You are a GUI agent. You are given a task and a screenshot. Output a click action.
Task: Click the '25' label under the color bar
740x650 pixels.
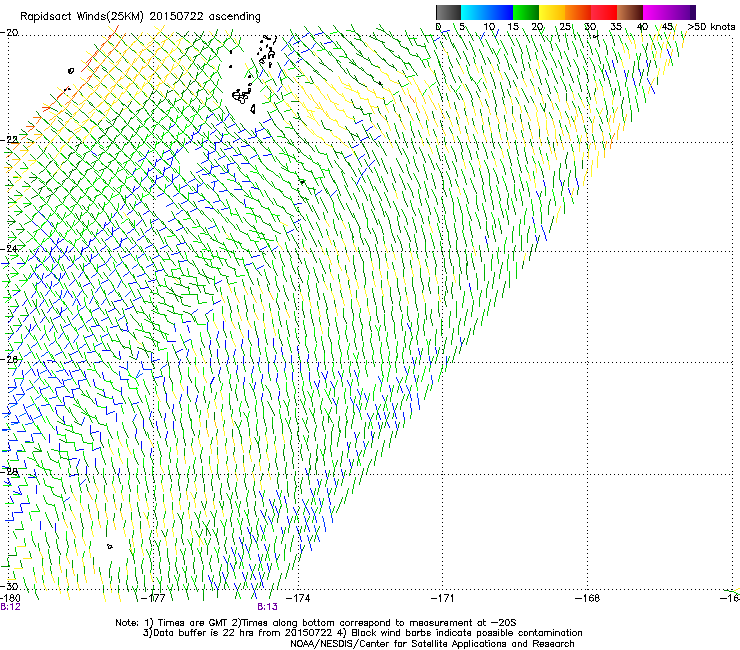(x=565, y=27)
